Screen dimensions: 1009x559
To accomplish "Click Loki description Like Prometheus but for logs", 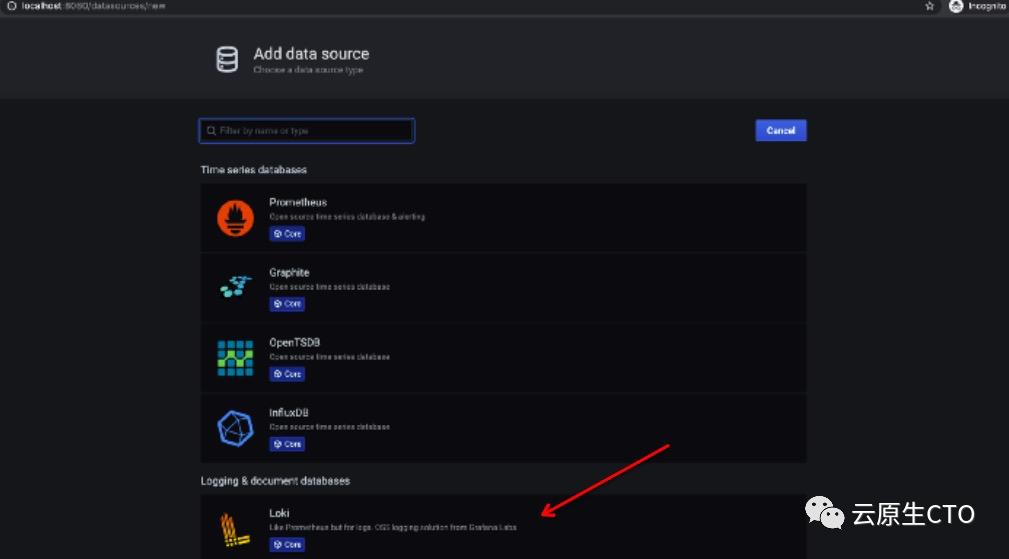I will 393,527.
